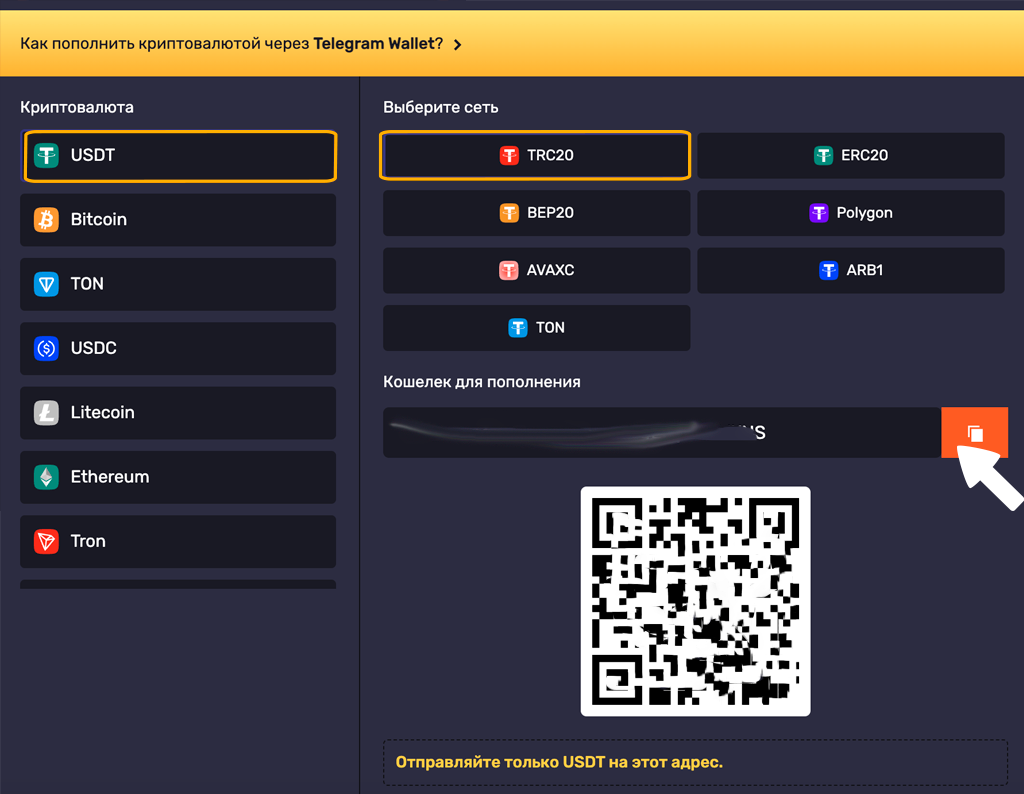
Task: Select USDT cryptocurrency
Action: (x=180, y=155)
